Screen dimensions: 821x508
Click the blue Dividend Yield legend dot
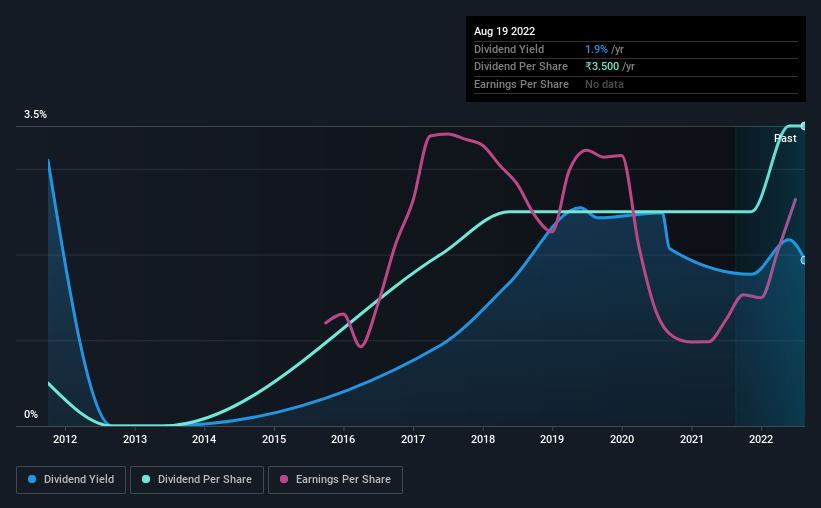[32, 479]
